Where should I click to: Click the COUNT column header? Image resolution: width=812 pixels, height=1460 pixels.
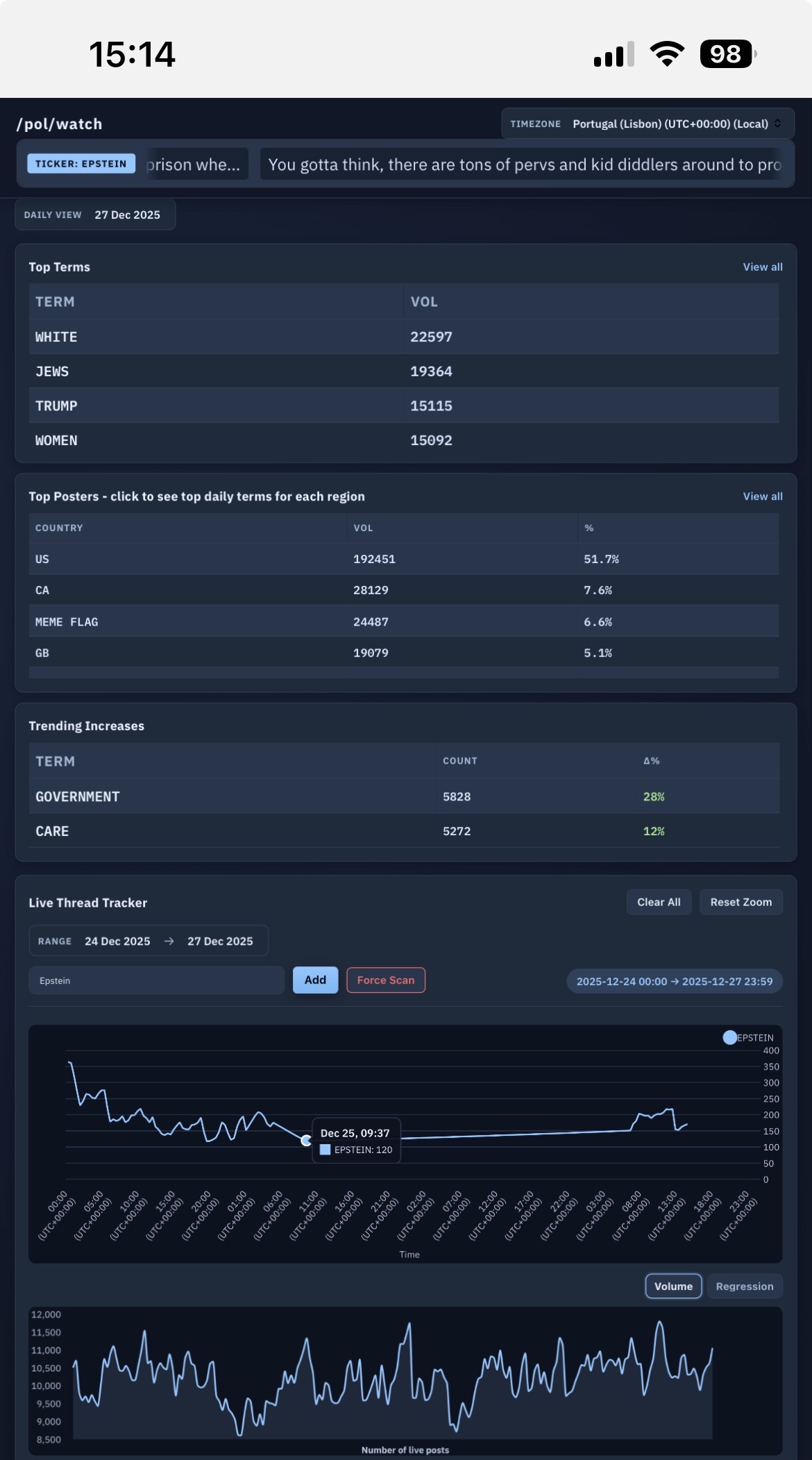460,761
